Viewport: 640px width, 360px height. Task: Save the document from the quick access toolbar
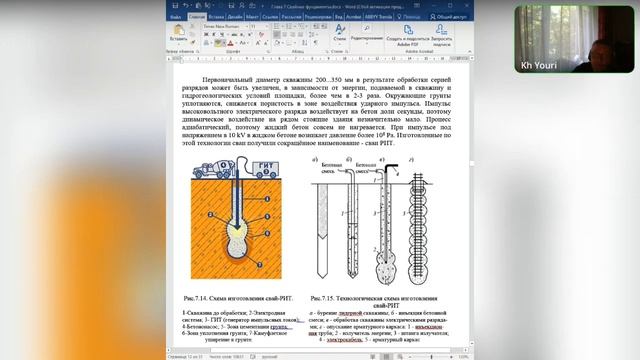tap(175, 6)
